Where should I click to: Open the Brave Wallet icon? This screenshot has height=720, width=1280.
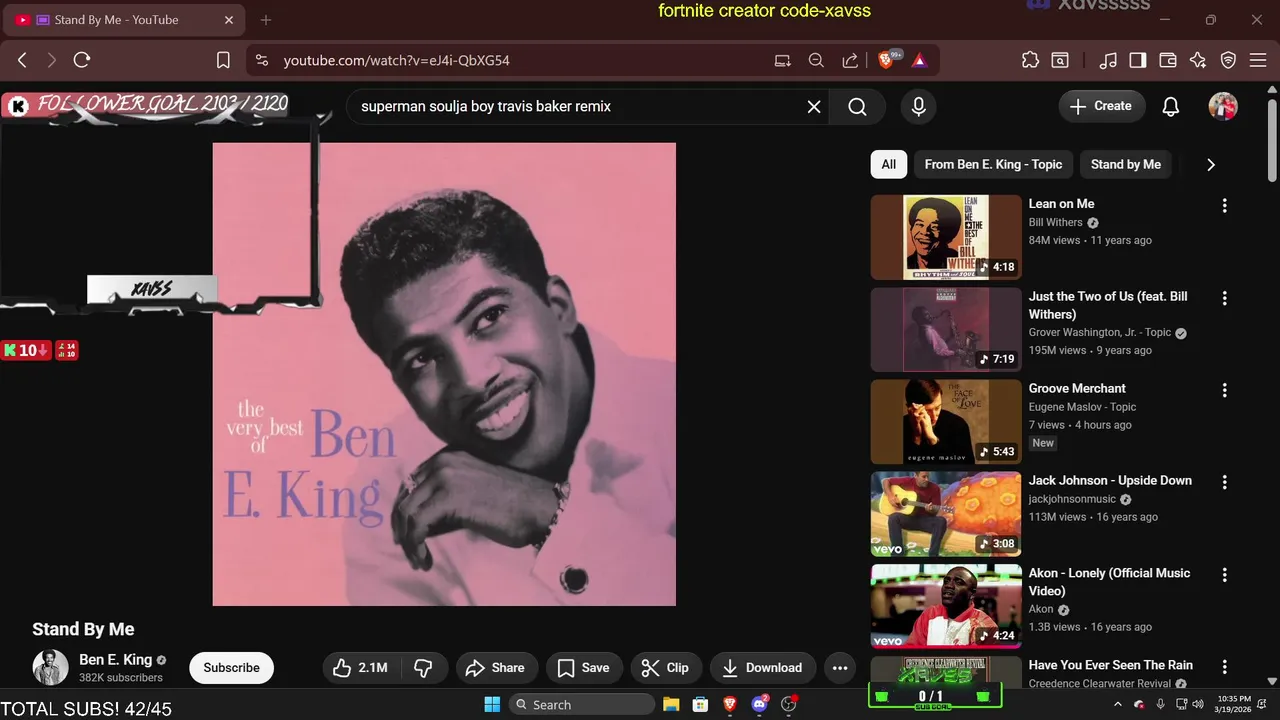[x=1168, y=60]
